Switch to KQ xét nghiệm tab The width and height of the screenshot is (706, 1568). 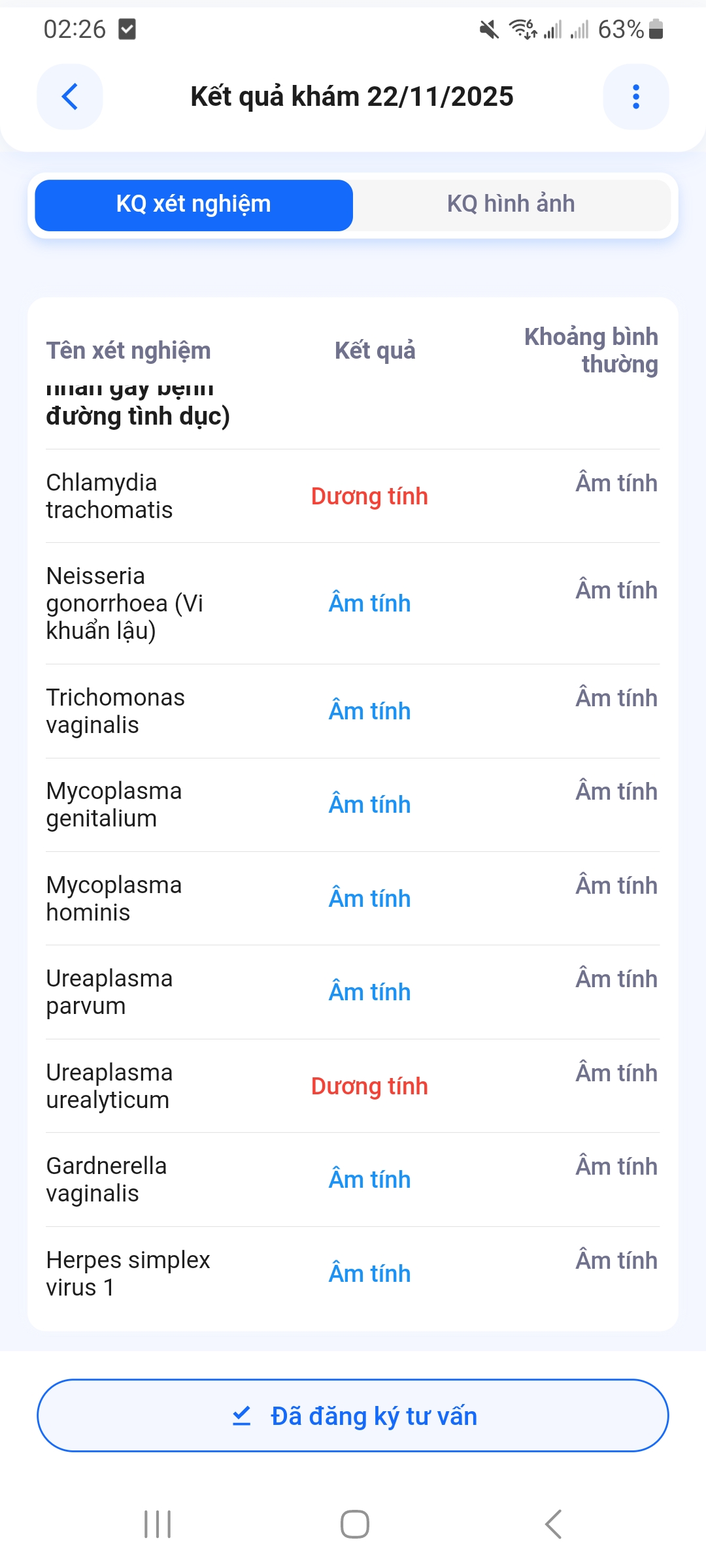pyautogui.click(x=193, y=204)
